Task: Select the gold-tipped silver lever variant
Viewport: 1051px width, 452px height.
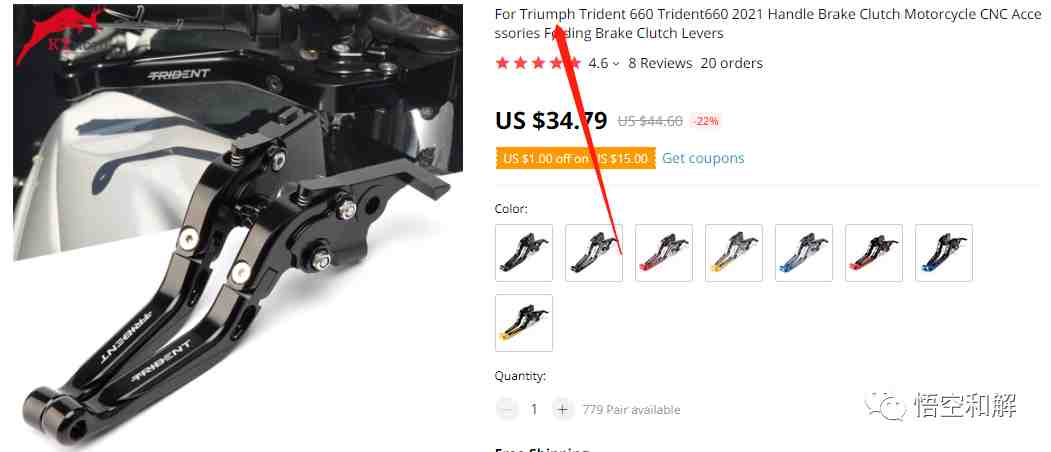Action: [734, 253]
